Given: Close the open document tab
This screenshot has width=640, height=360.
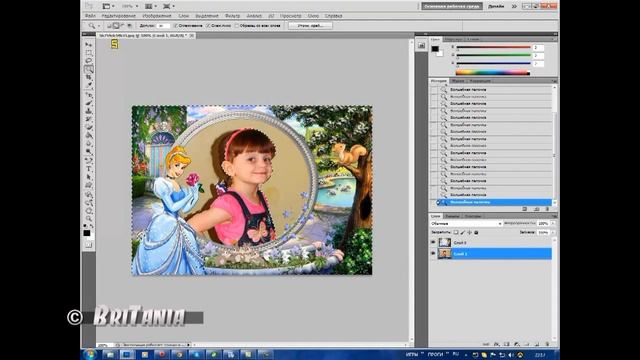Looking at the screenshot, I should click(x=191, y=36).
